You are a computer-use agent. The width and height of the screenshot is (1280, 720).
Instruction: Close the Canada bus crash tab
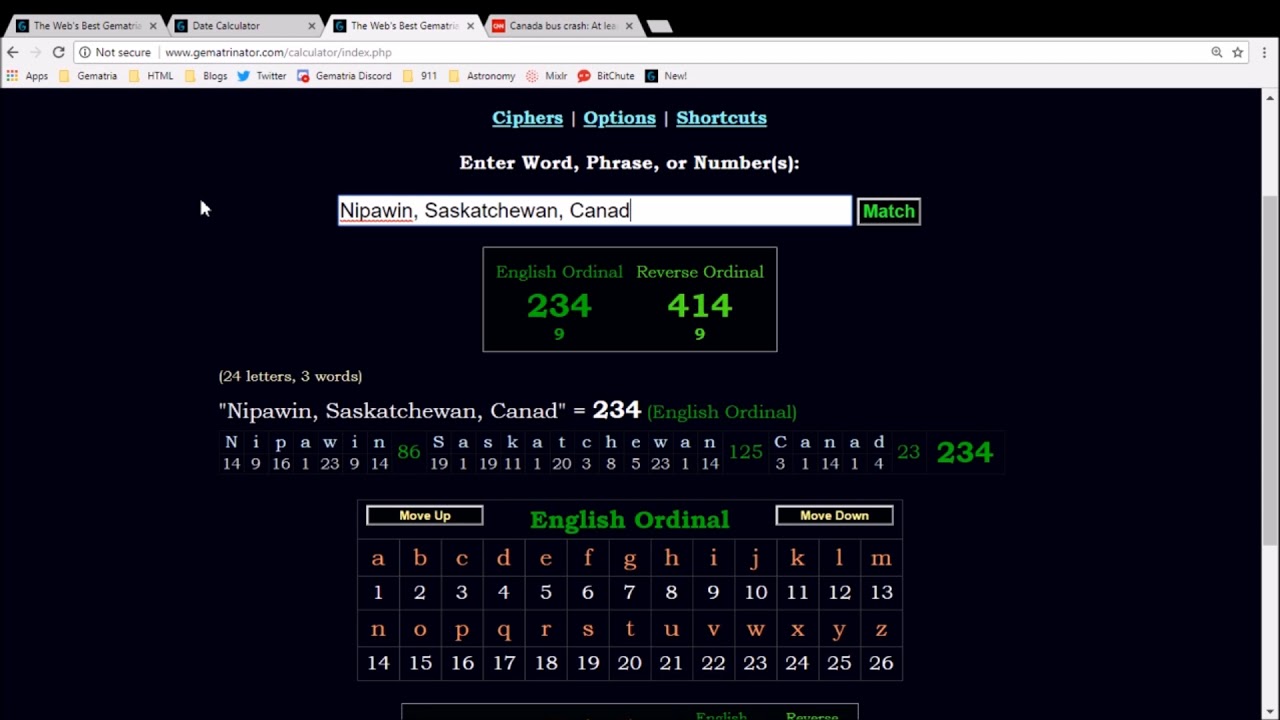[629, 26]
